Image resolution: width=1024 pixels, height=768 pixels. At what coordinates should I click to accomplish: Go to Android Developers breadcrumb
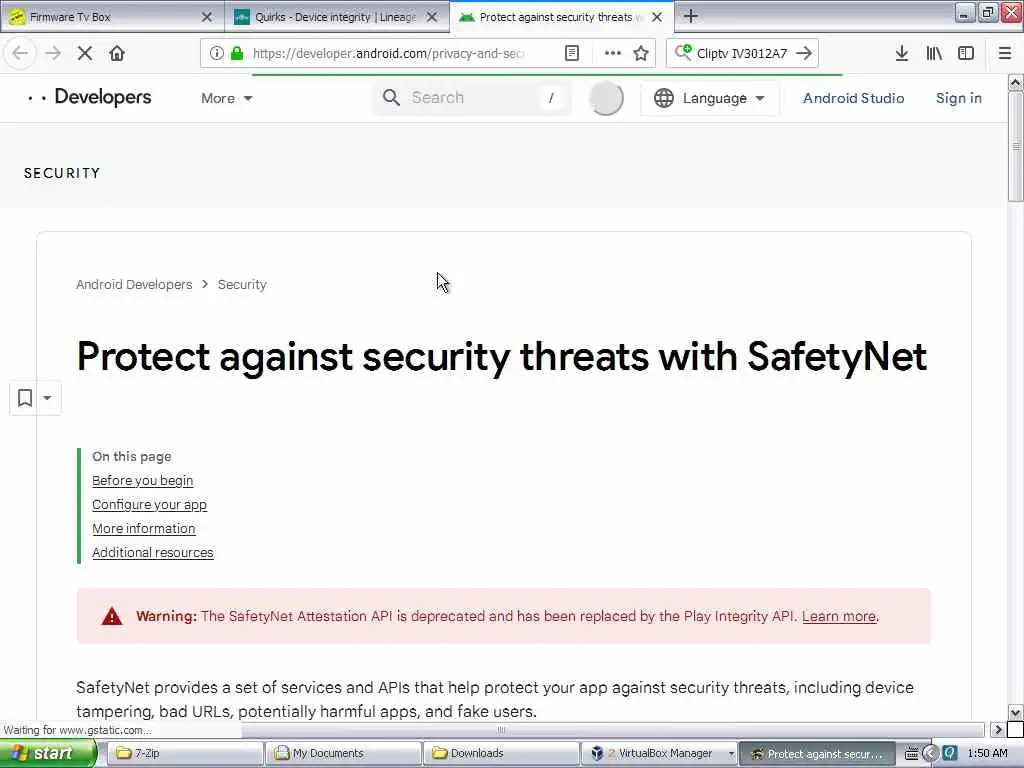coord(134,285)
